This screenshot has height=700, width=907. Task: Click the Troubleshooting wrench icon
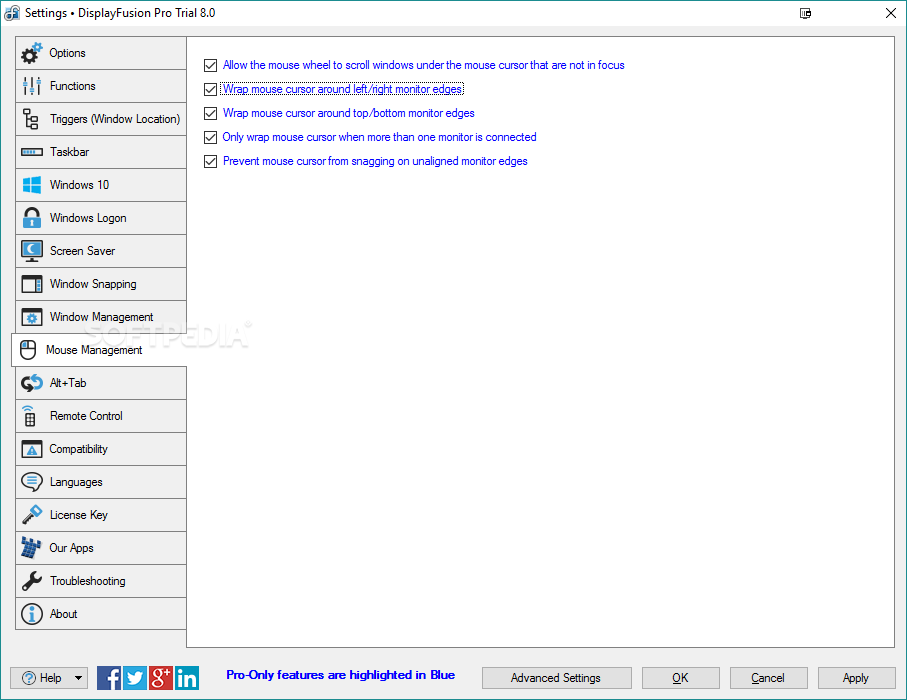click(x=32, y=581)
